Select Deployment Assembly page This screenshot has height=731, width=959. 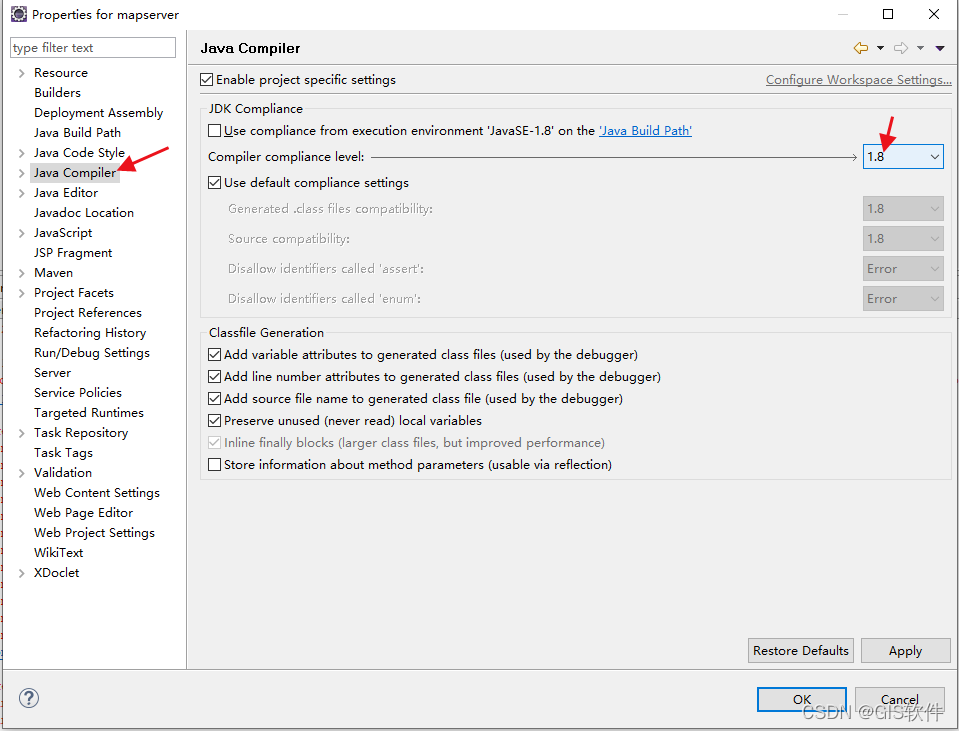coord(98,113)
